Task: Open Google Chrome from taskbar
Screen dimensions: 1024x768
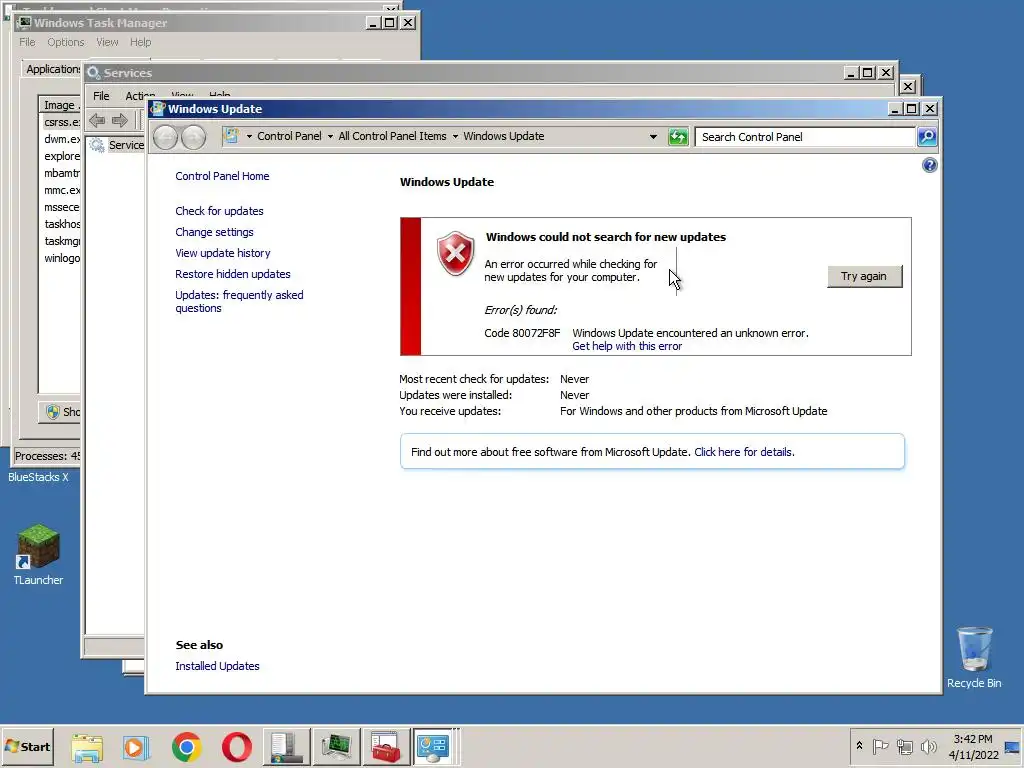Action: coord(187,748)
